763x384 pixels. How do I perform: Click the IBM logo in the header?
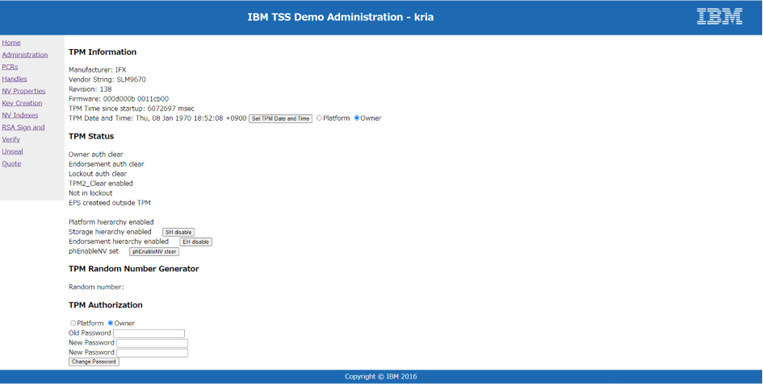719,17
